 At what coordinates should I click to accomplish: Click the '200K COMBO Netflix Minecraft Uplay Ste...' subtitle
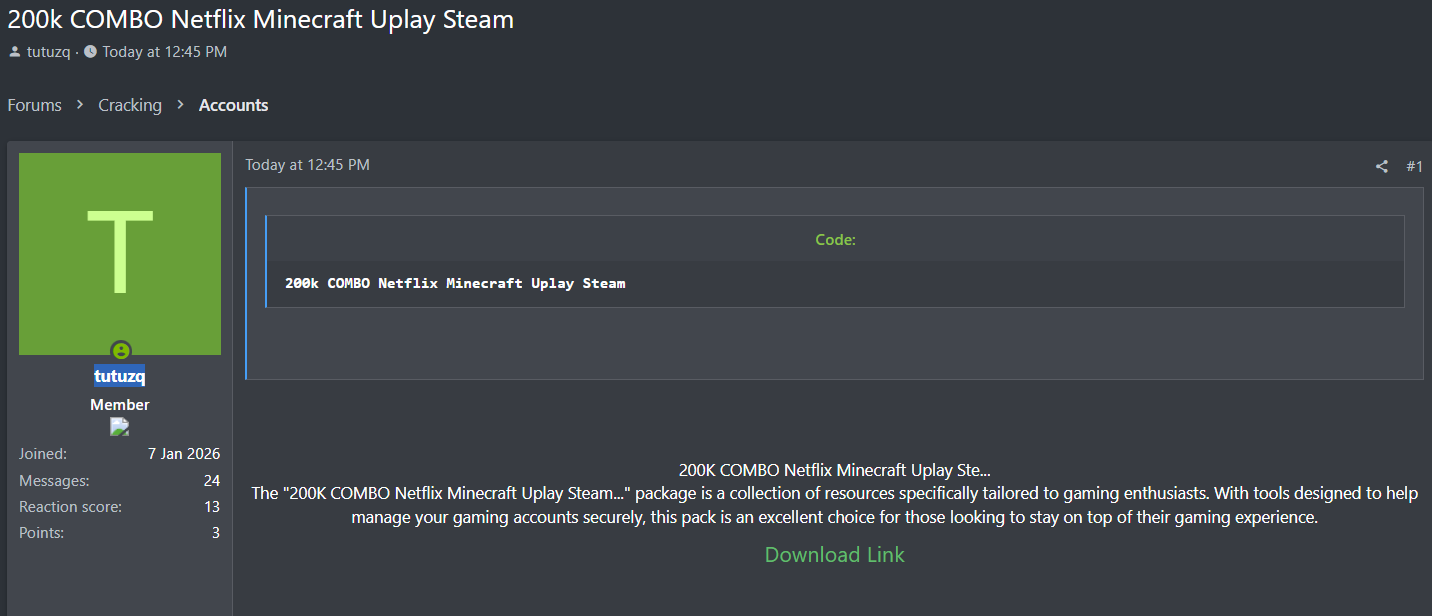[x=835, y=470]
